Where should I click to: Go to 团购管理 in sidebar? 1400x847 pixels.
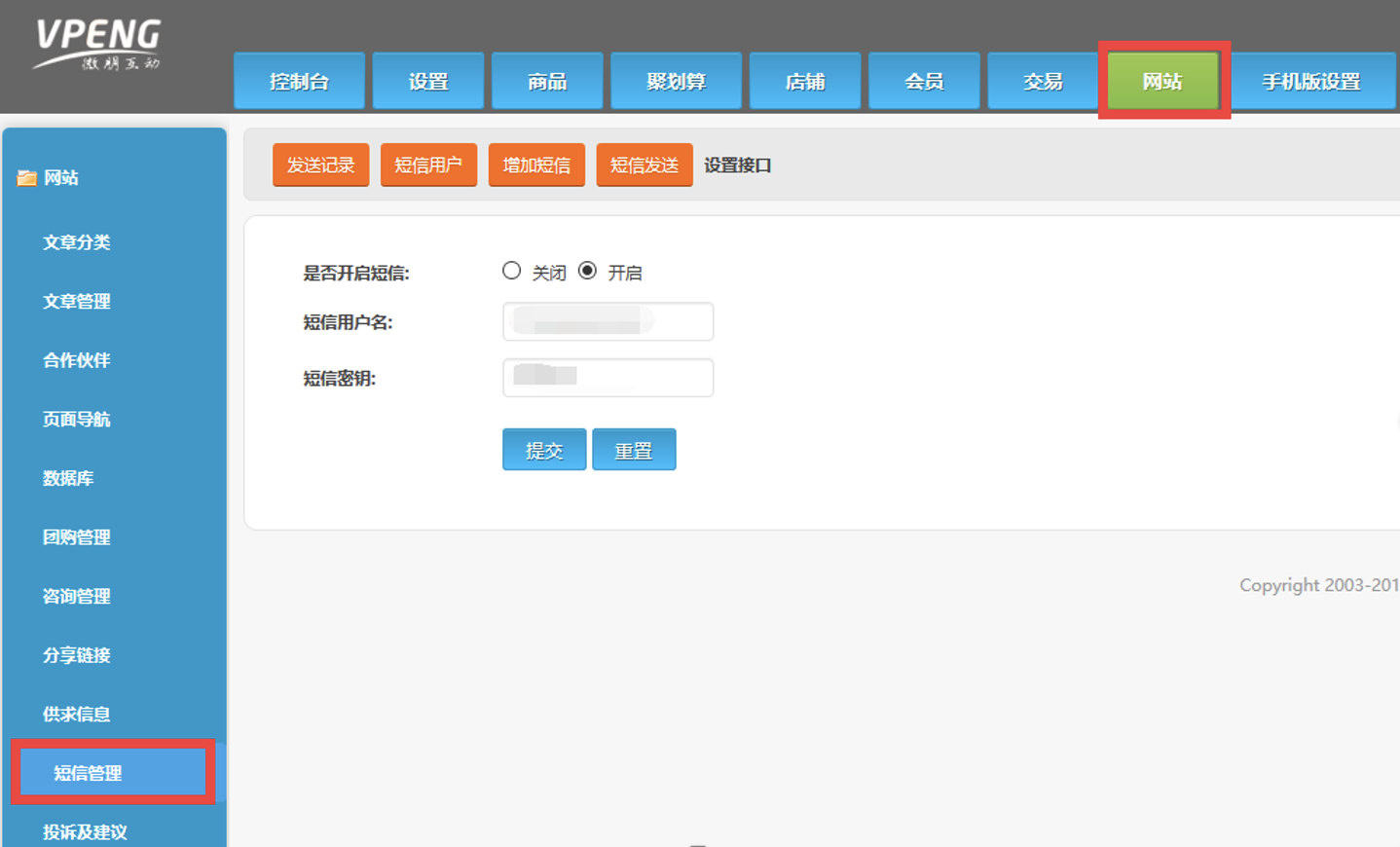pyautogui.click(x=77, y=537)
